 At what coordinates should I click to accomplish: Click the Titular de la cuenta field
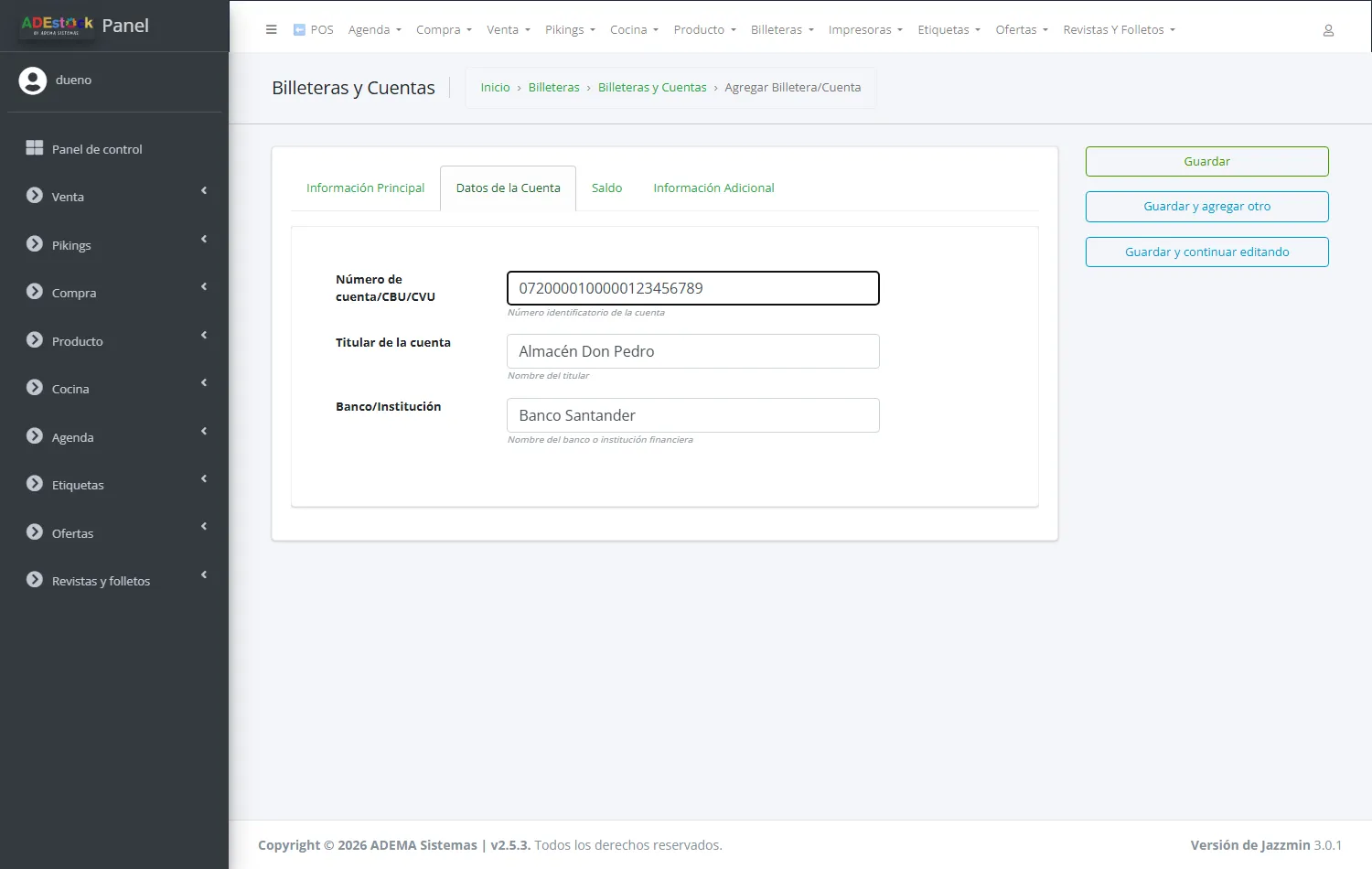pyautogui.click(x=693, y=351)
